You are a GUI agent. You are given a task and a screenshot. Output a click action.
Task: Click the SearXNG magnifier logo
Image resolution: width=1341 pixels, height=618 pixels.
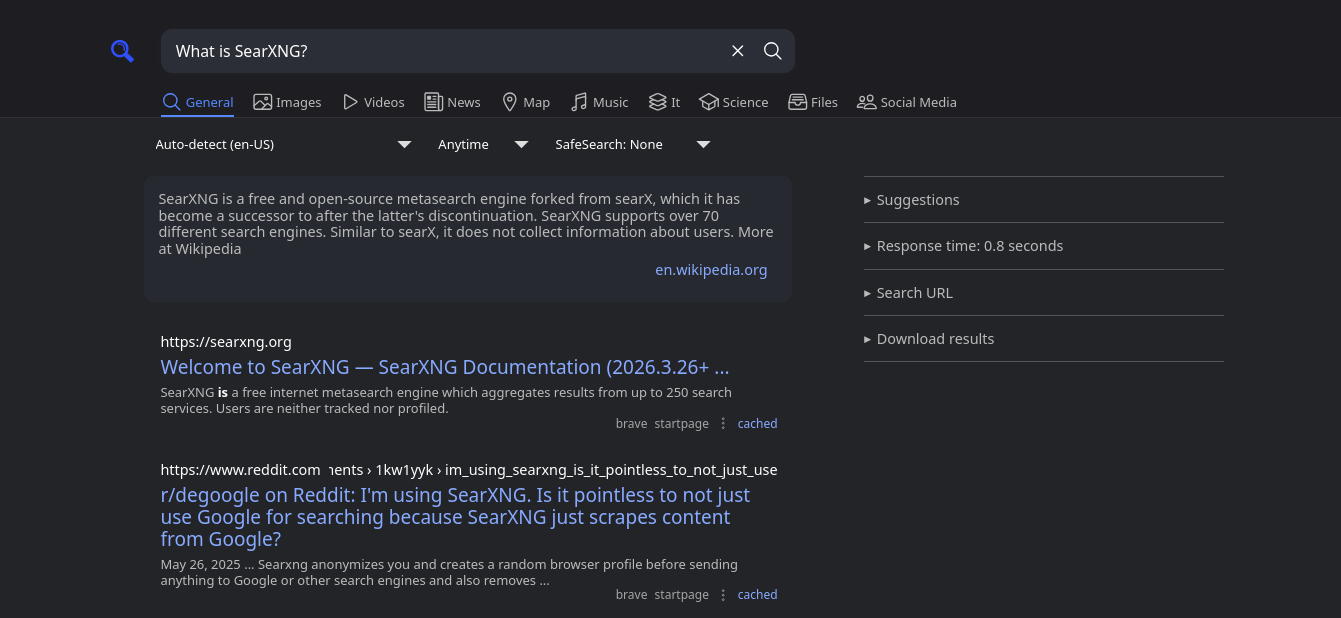coord(122,51)
